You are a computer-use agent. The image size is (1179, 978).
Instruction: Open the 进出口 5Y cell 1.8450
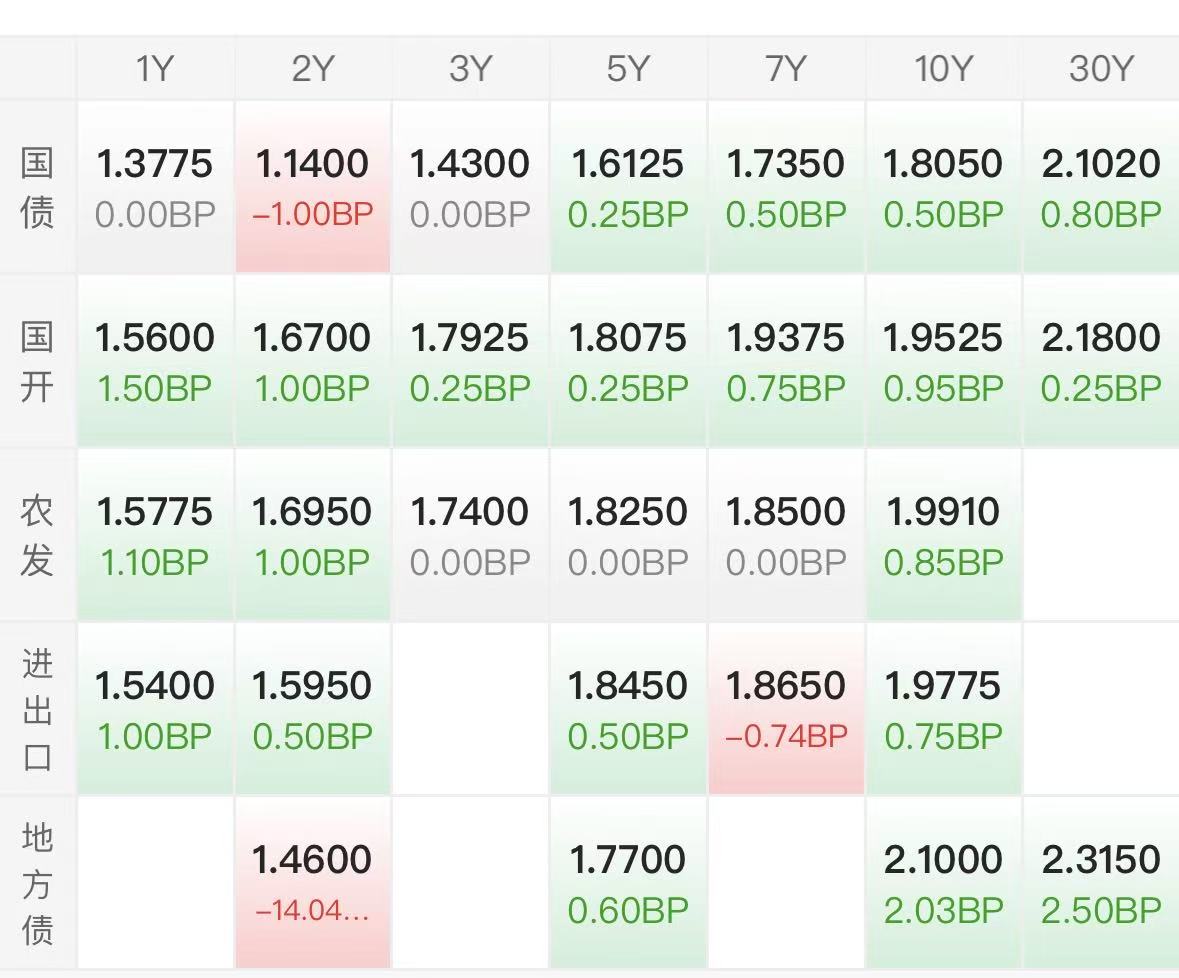click(628, 709)
